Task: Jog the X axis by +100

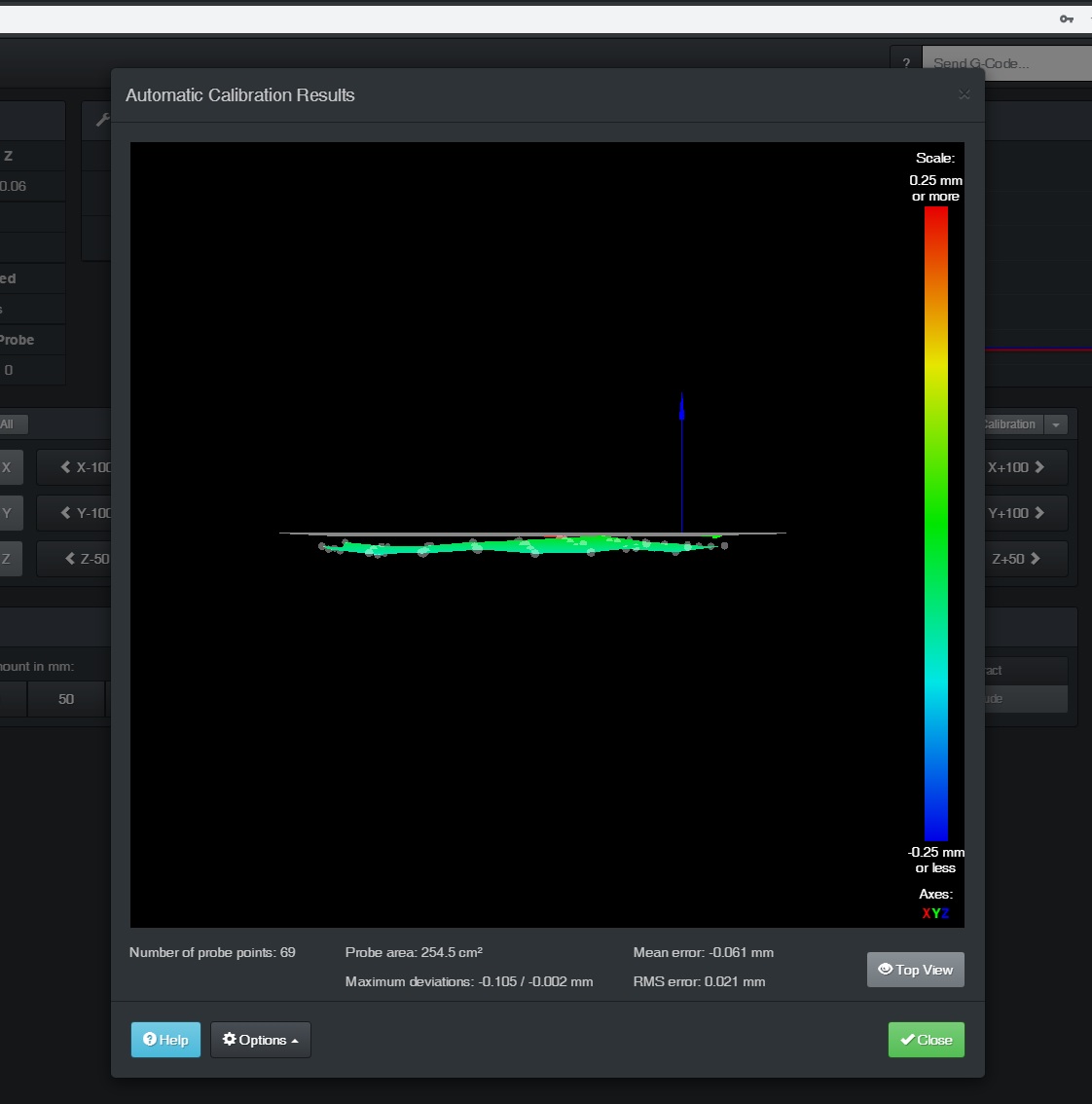Action: coord(1025,467)
